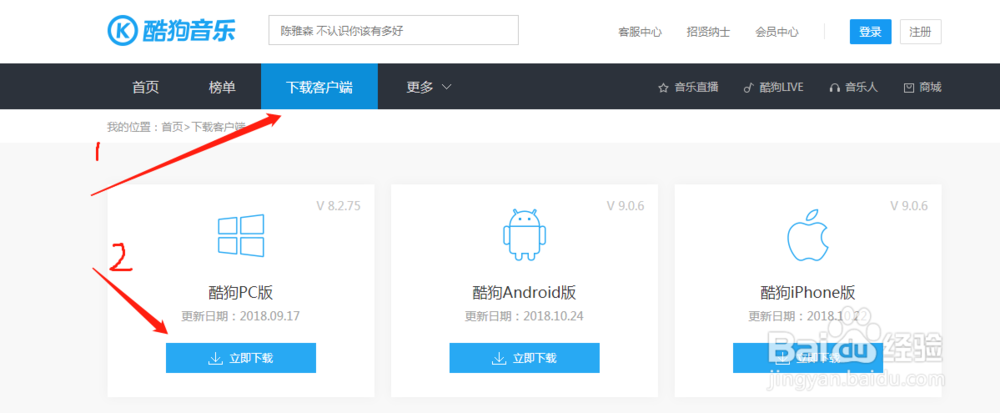Screen dimensions: 1000x413
Task: Focus the song search input field
Action: coord(393,30)
